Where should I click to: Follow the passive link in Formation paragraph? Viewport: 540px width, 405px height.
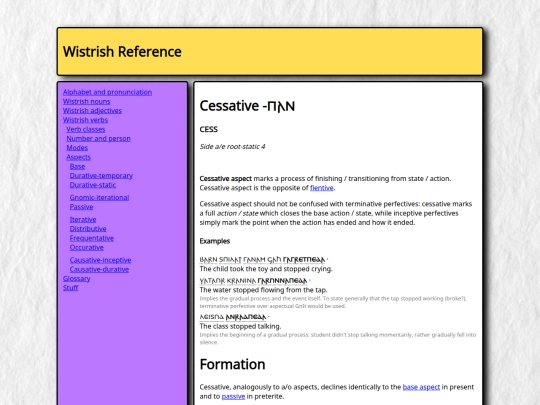[233, 396]
